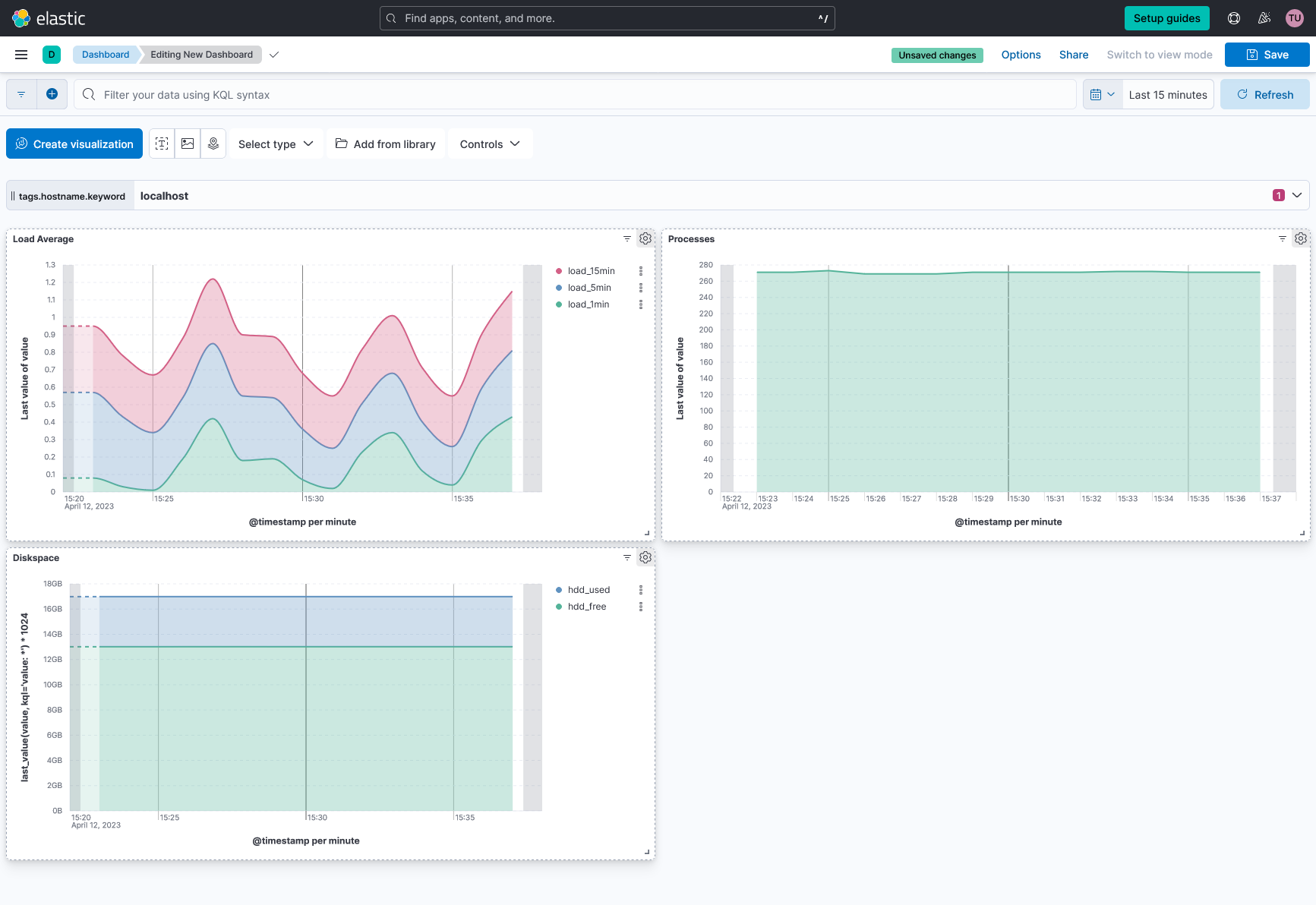Toggle hdd_free series in legend

coord(587,607)
